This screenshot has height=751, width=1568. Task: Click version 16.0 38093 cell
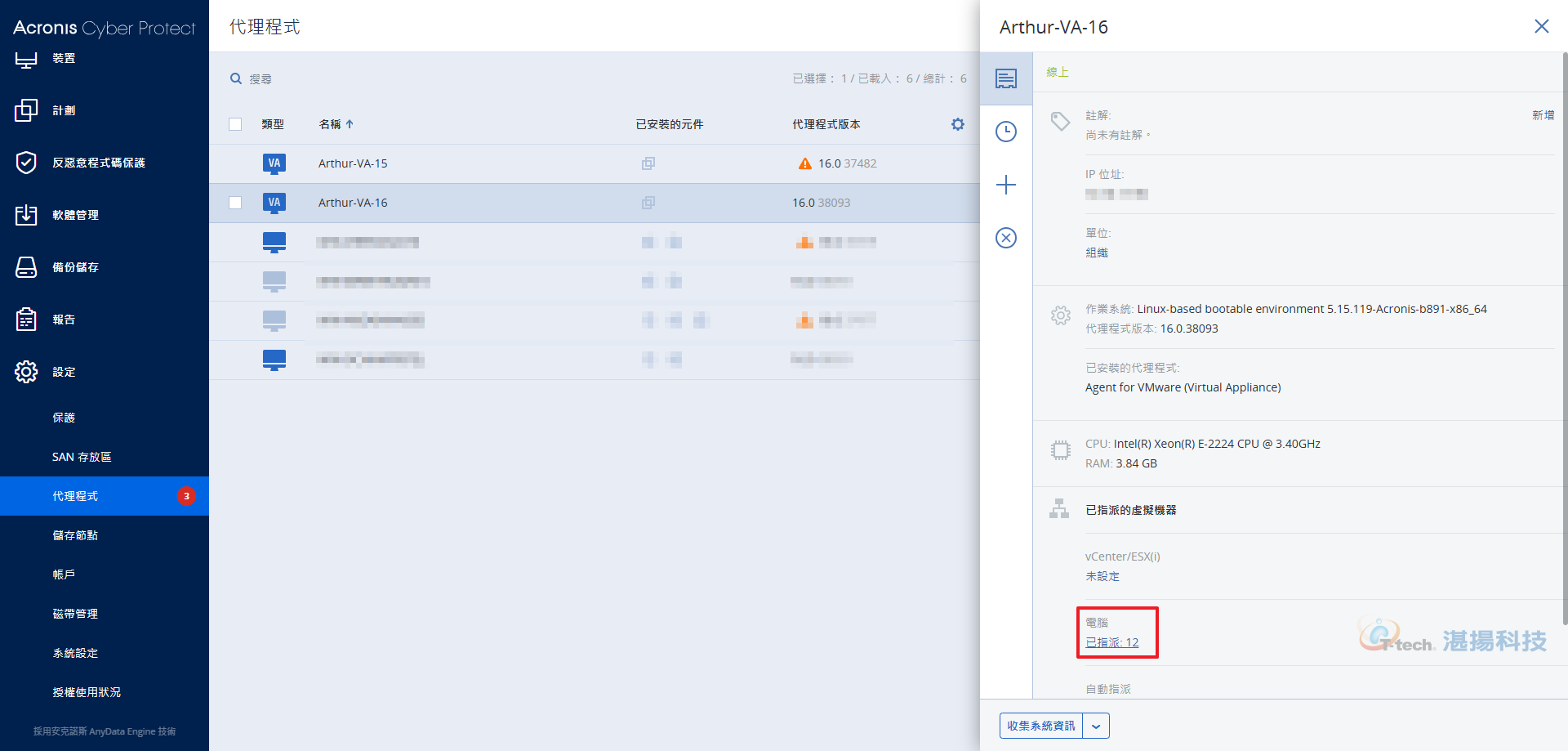pos(821,203)
